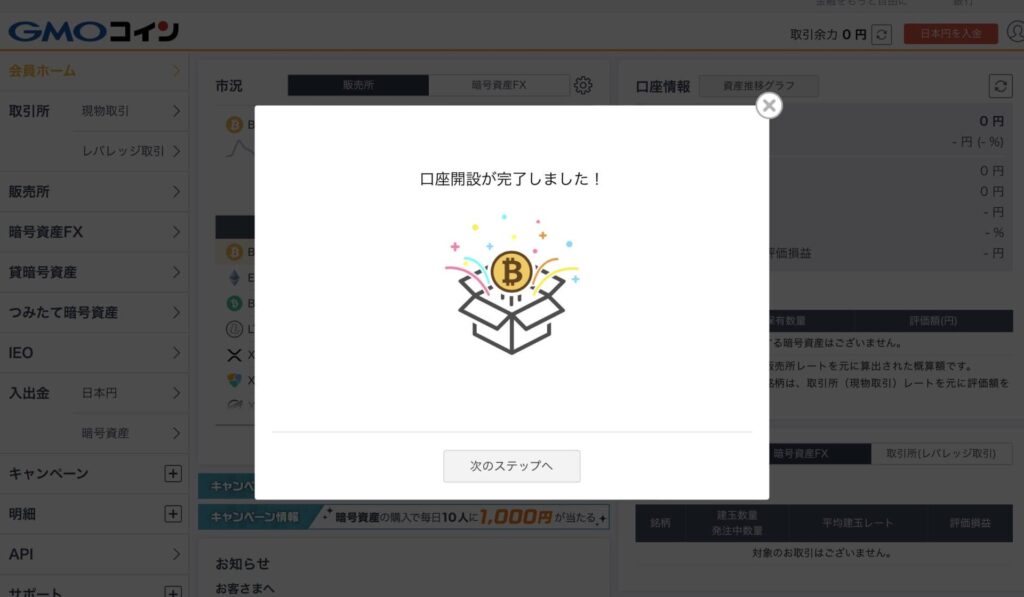
Task: Click the 次のステップへ button
Action: click(511, 466)
